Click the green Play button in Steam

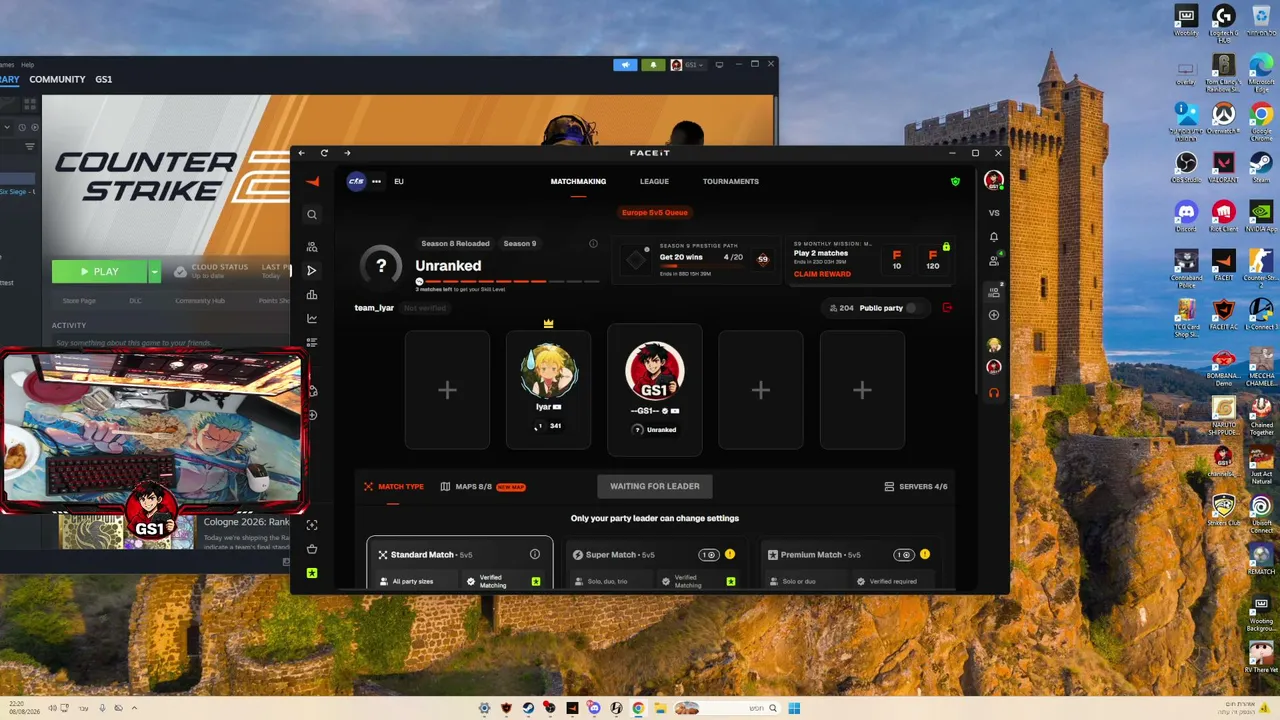(x=99, y=271)
